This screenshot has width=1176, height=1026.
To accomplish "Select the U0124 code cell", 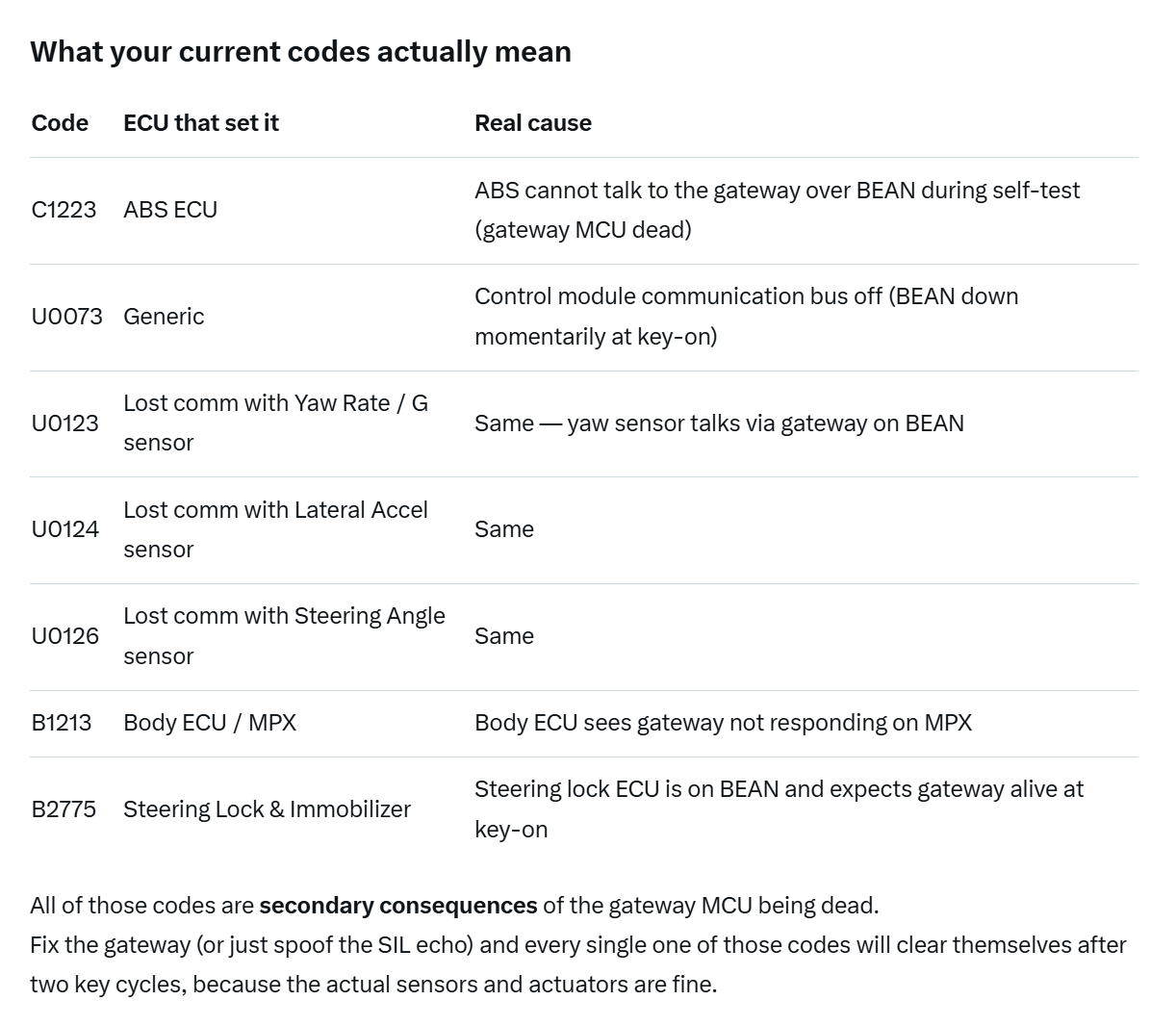I will (64, 529).
